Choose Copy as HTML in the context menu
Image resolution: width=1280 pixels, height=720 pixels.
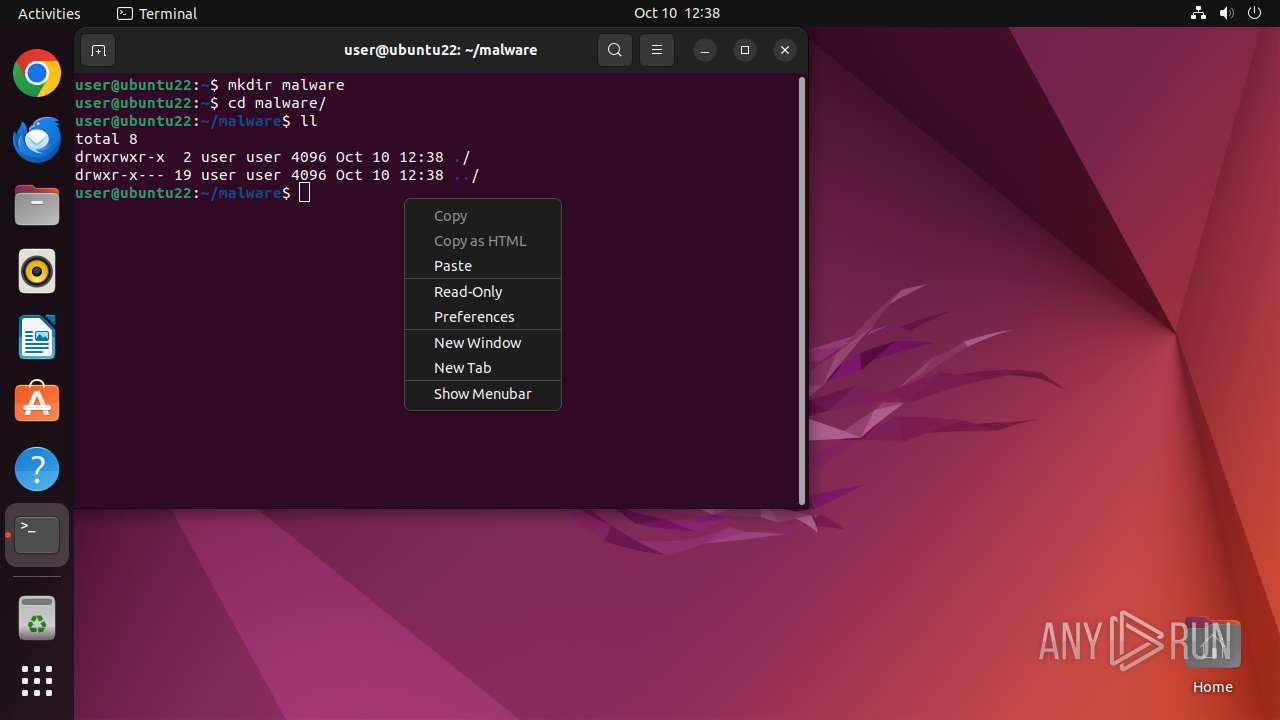tap(483, 240)
